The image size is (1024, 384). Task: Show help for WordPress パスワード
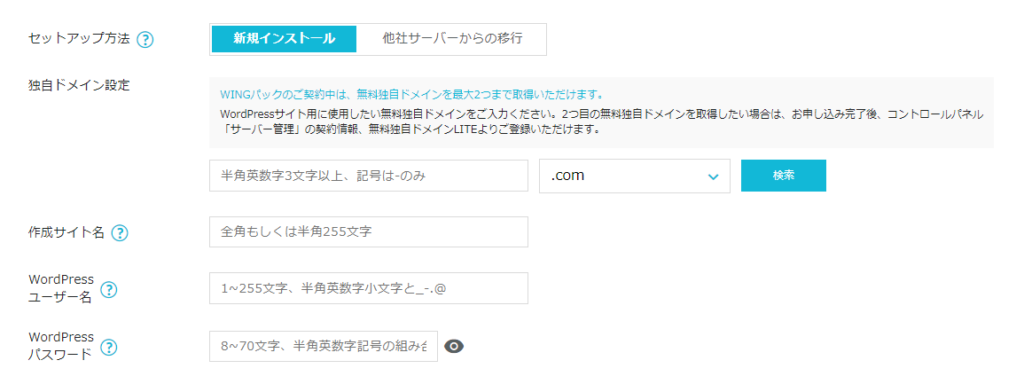109,348
